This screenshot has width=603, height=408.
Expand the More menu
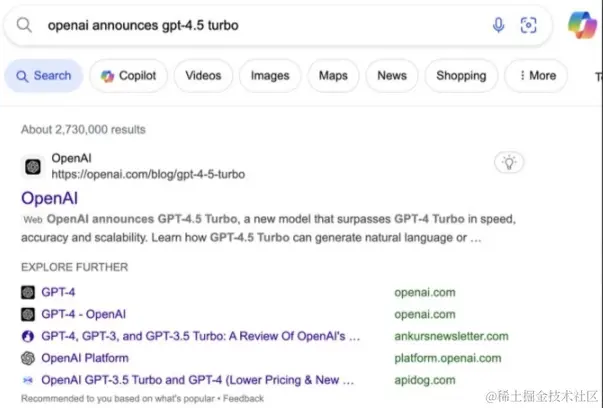click(x=536, y=76)
